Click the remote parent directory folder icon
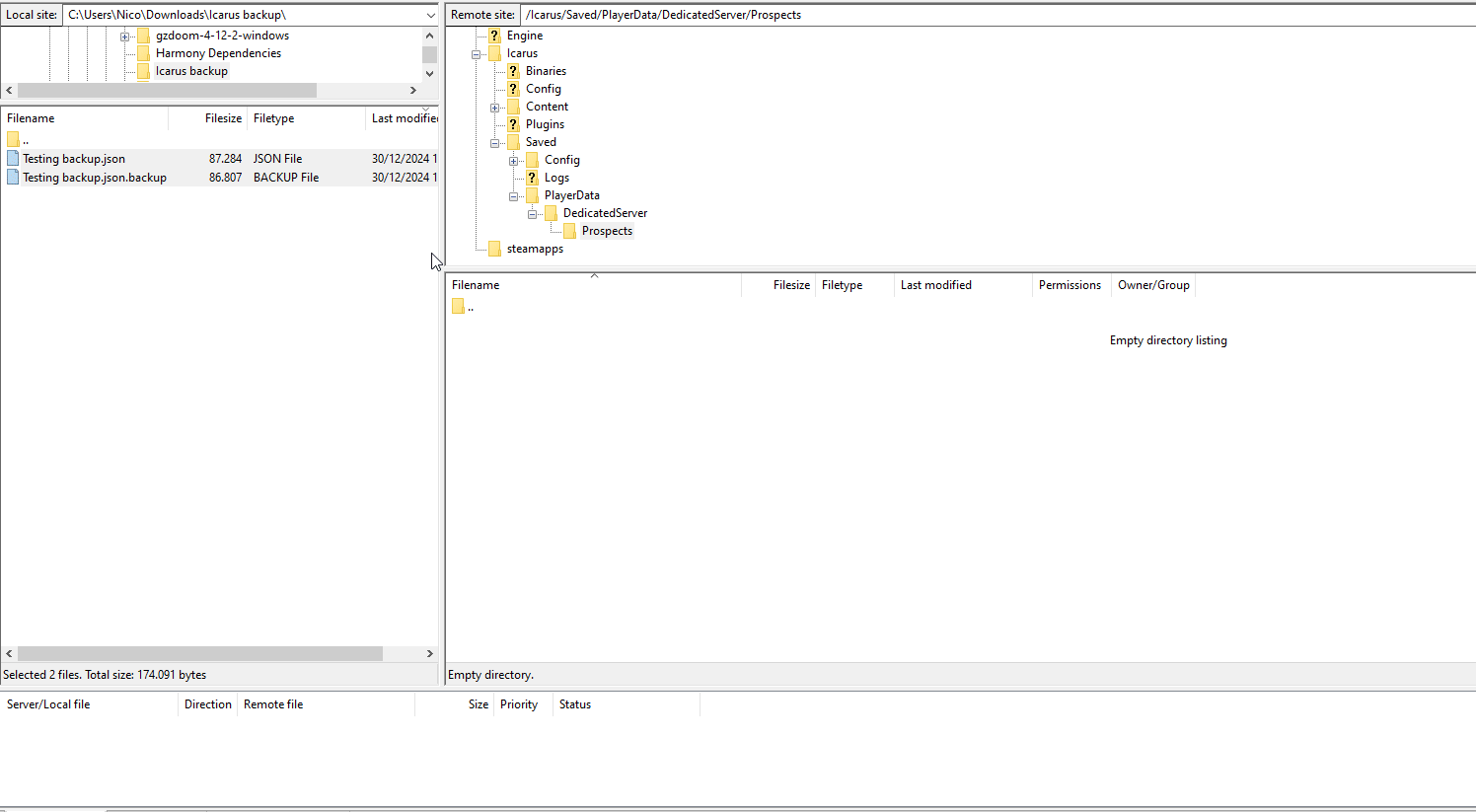This screenshot has width=1476, height=812. 458,307
